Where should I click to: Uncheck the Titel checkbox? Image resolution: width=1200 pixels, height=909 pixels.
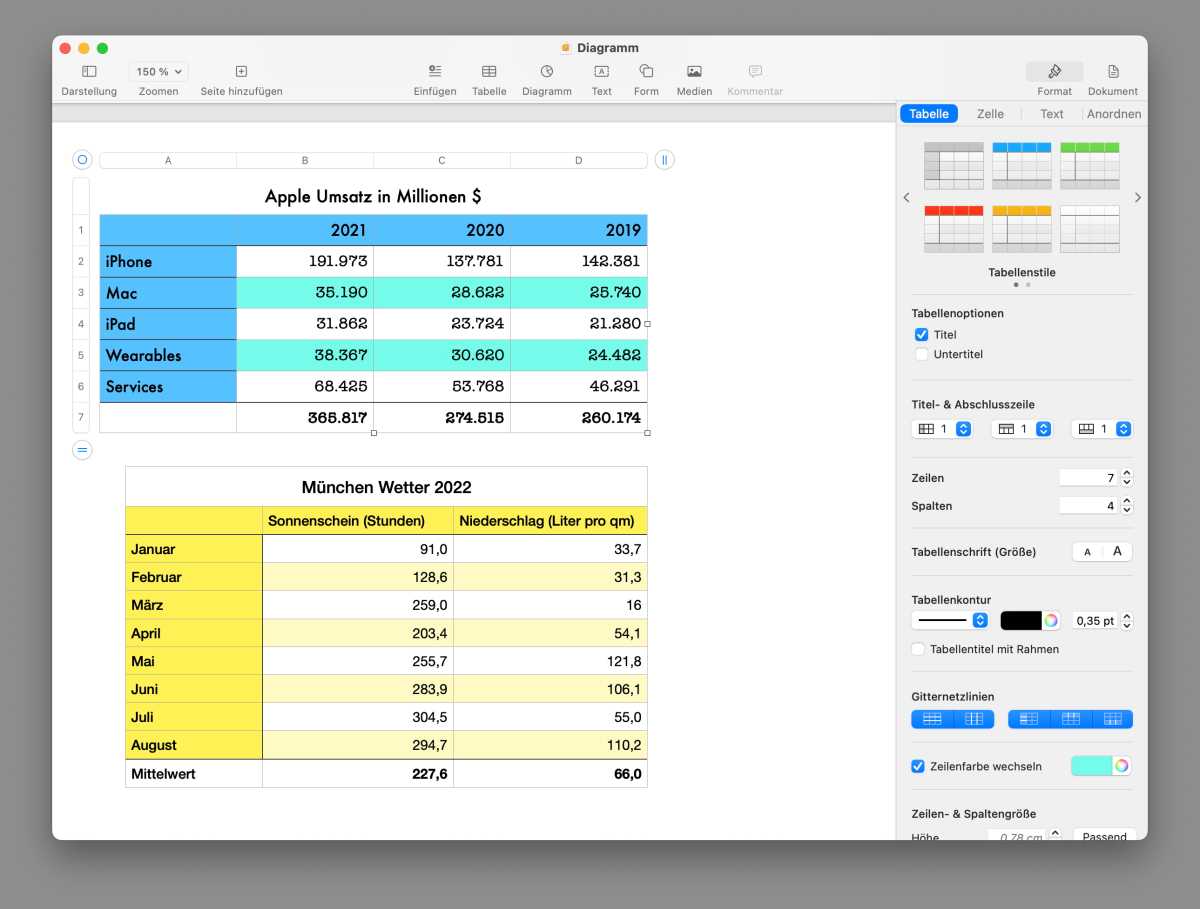coord(922,335)
